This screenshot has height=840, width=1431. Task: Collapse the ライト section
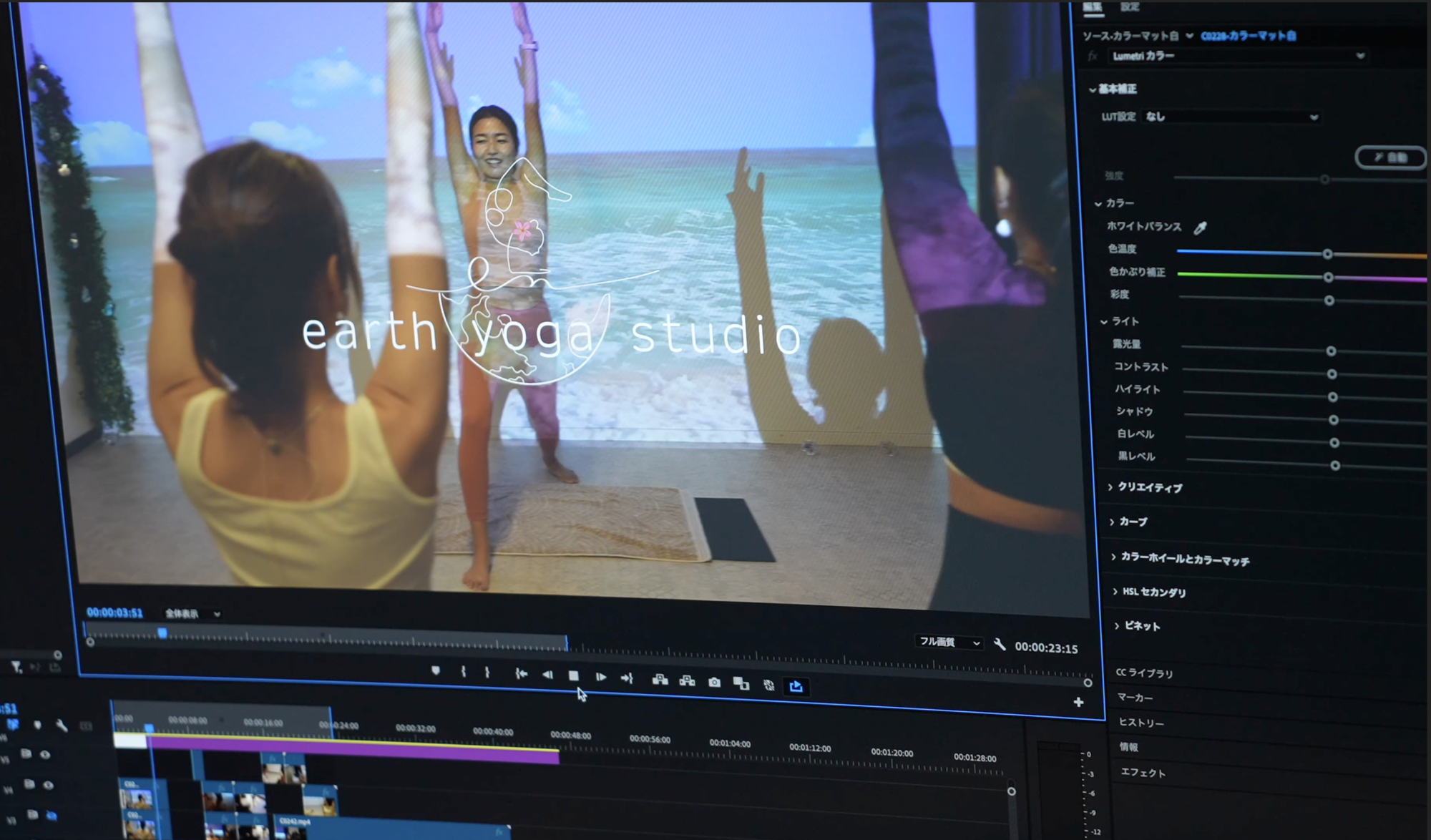[x=1104, y=322]
